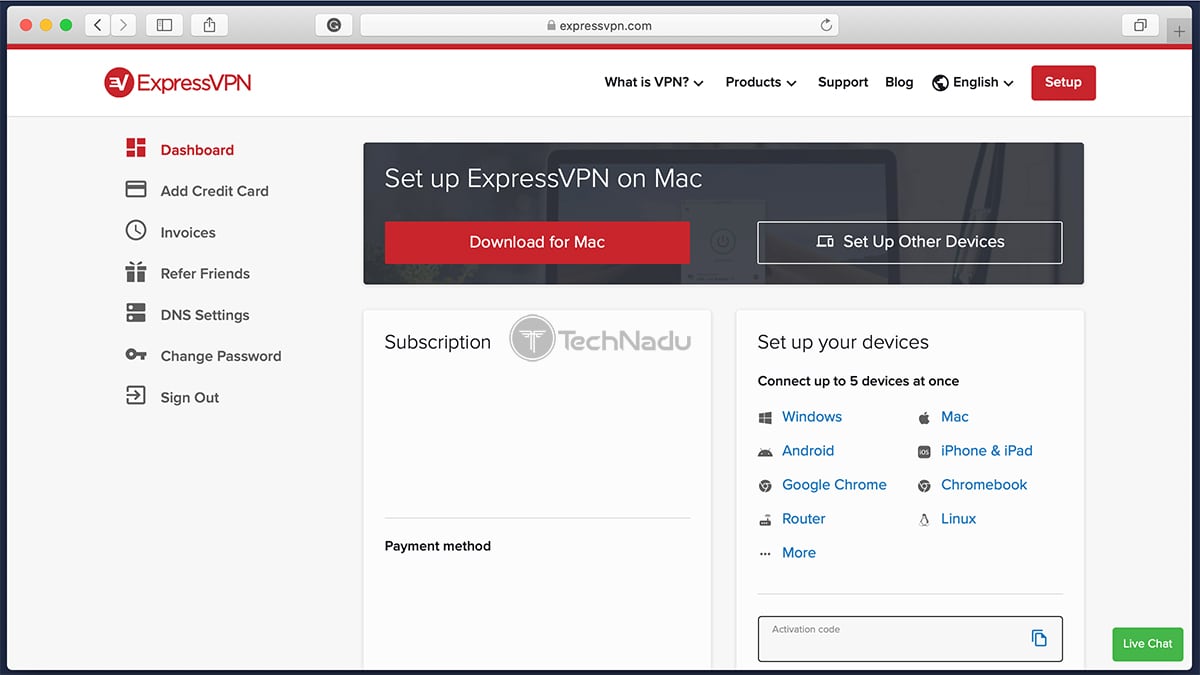Click the Linux penguin icon
1200x675 pixels.
click(x=922, y=518)
